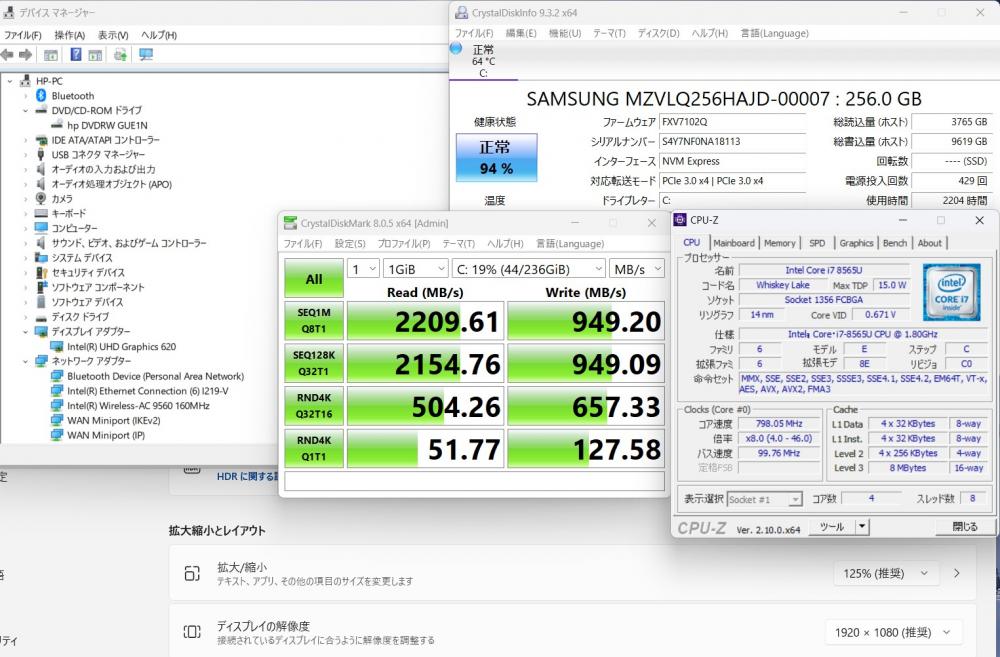The image size is (1000, 657).
Task: Open the C: 19% drive selection dropdown
Action: pos(529,269)
